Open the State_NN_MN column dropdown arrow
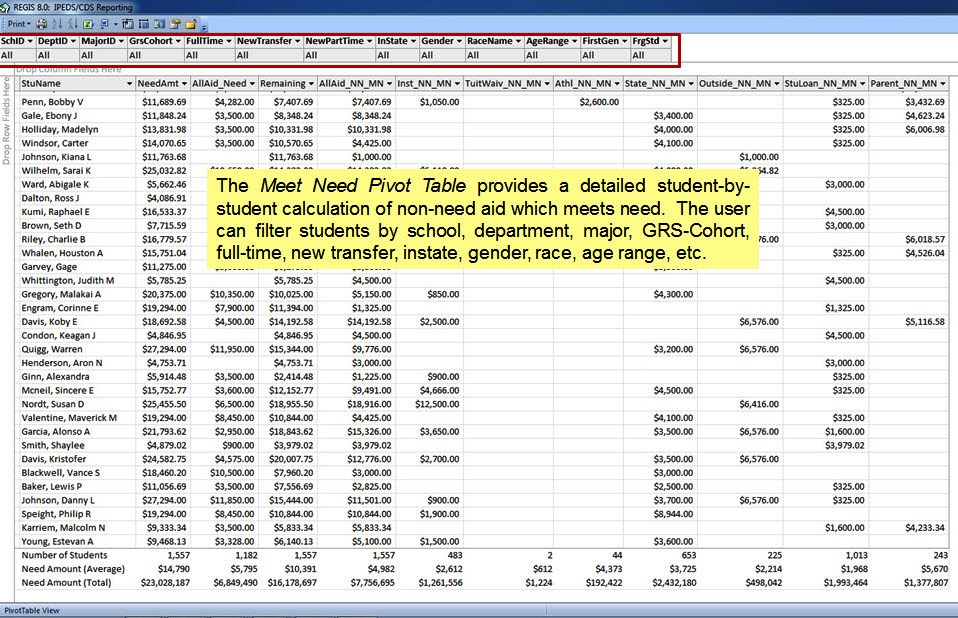Image resolution: width=958 pixels, height=618 pixels. (x=691, y=83)
